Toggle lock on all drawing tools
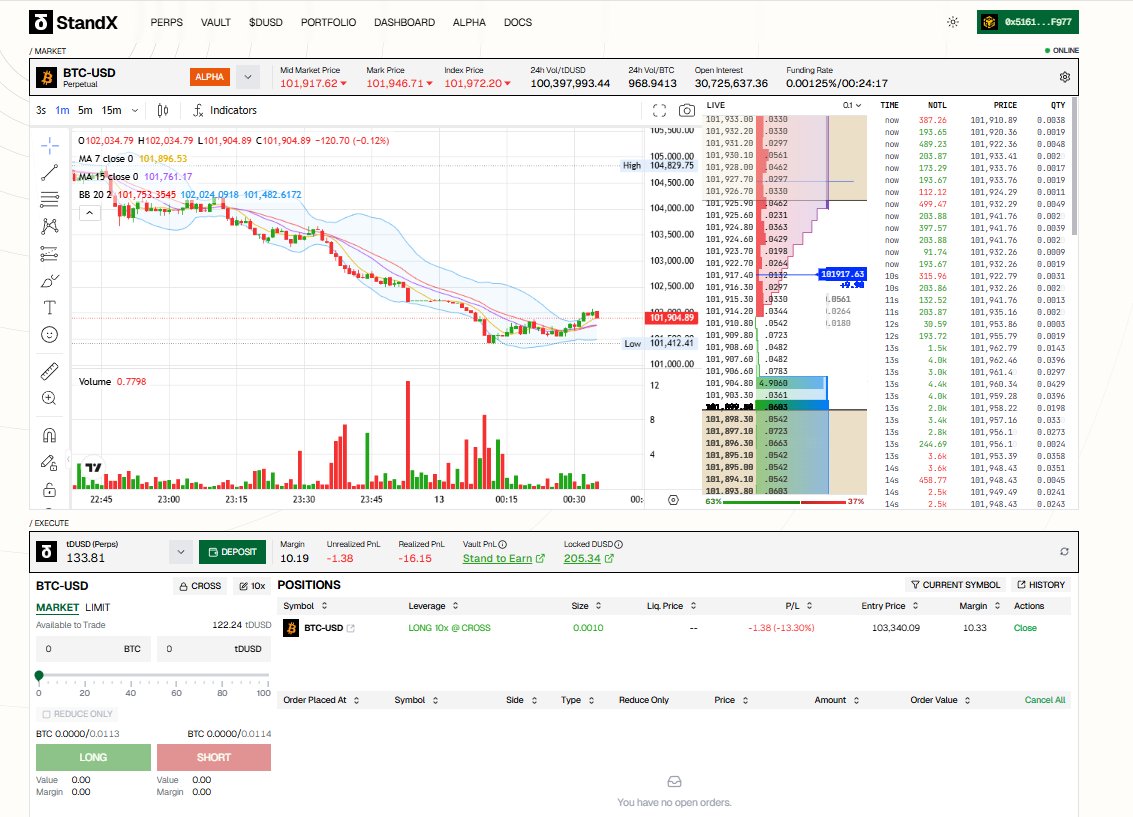Viewport: 1133px width, 817px height. pyautogui.click(x=50, y=490)
